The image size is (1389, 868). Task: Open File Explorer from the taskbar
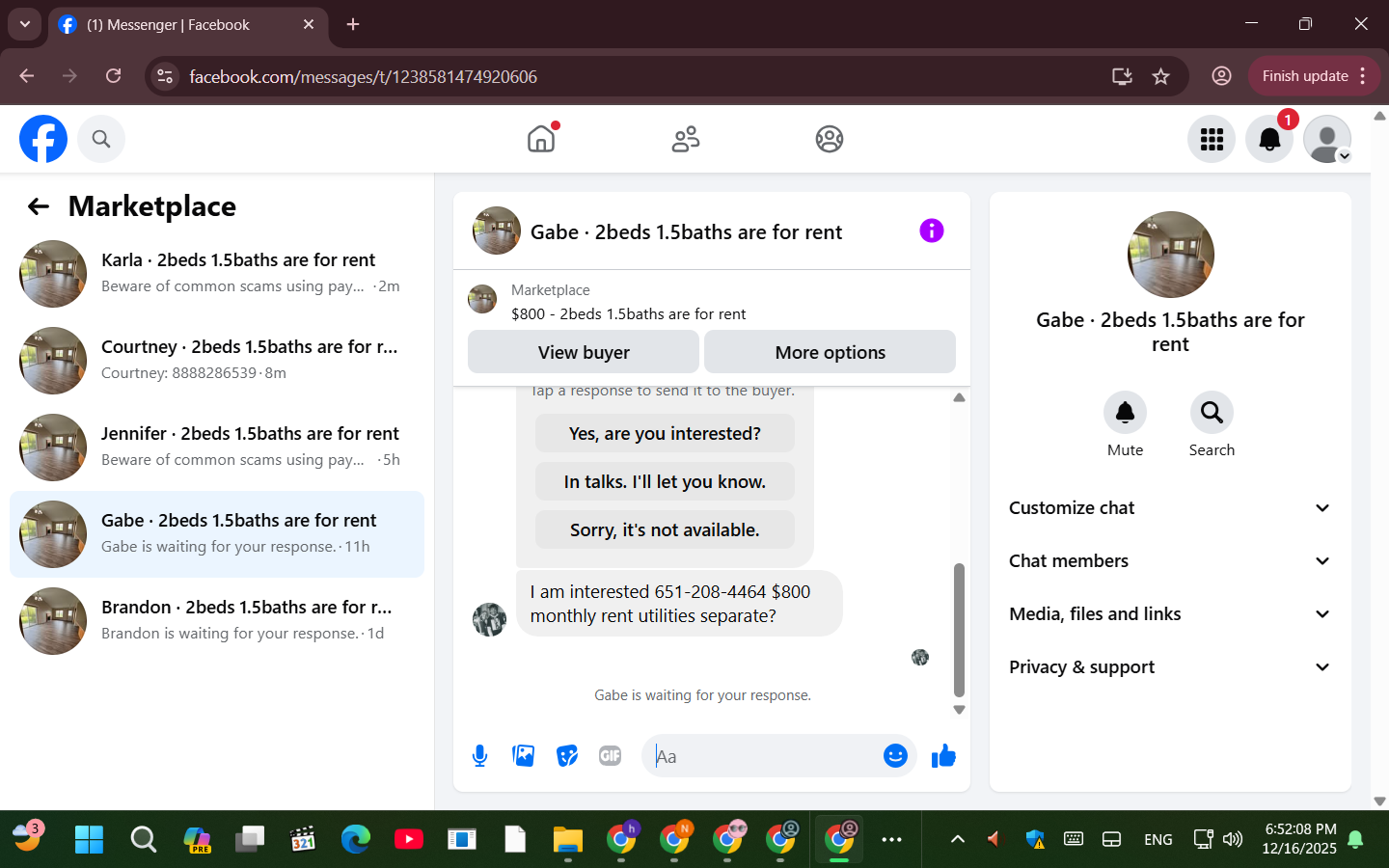click(x=568, y=839)
